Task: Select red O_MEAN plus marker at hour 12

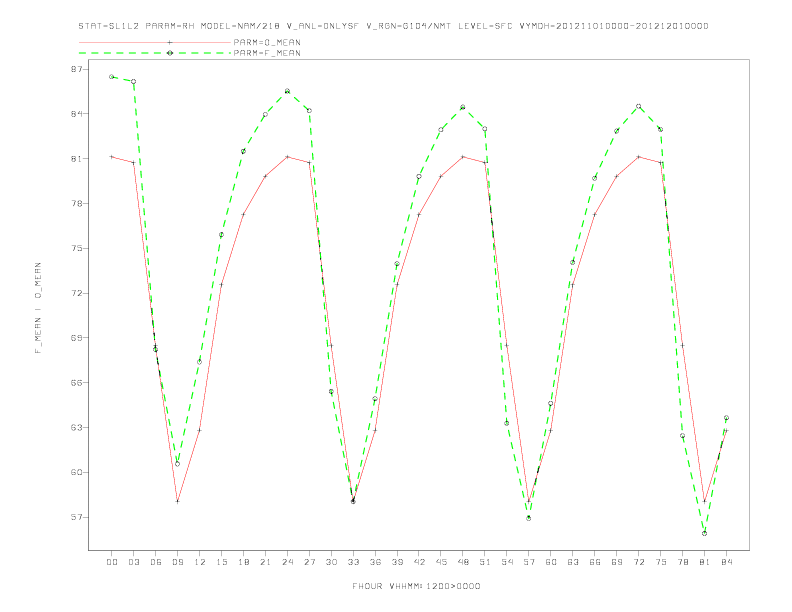Action: click(x=200, y=430)
